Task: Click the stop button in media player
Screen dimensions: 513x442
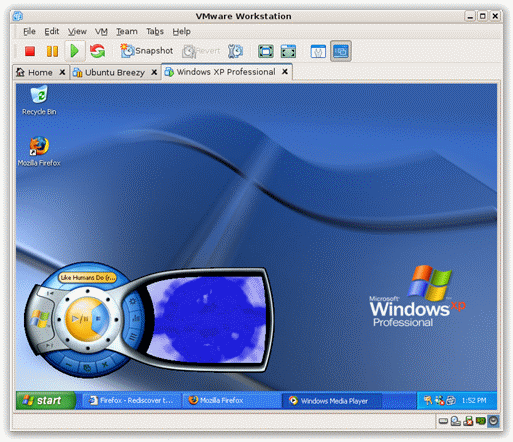Action: tap(99, 319)
